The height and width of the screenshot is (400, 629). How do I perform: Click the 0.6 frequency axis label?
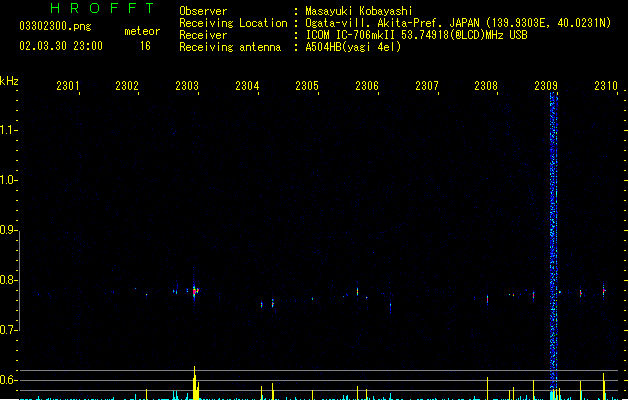coord(8,380)
